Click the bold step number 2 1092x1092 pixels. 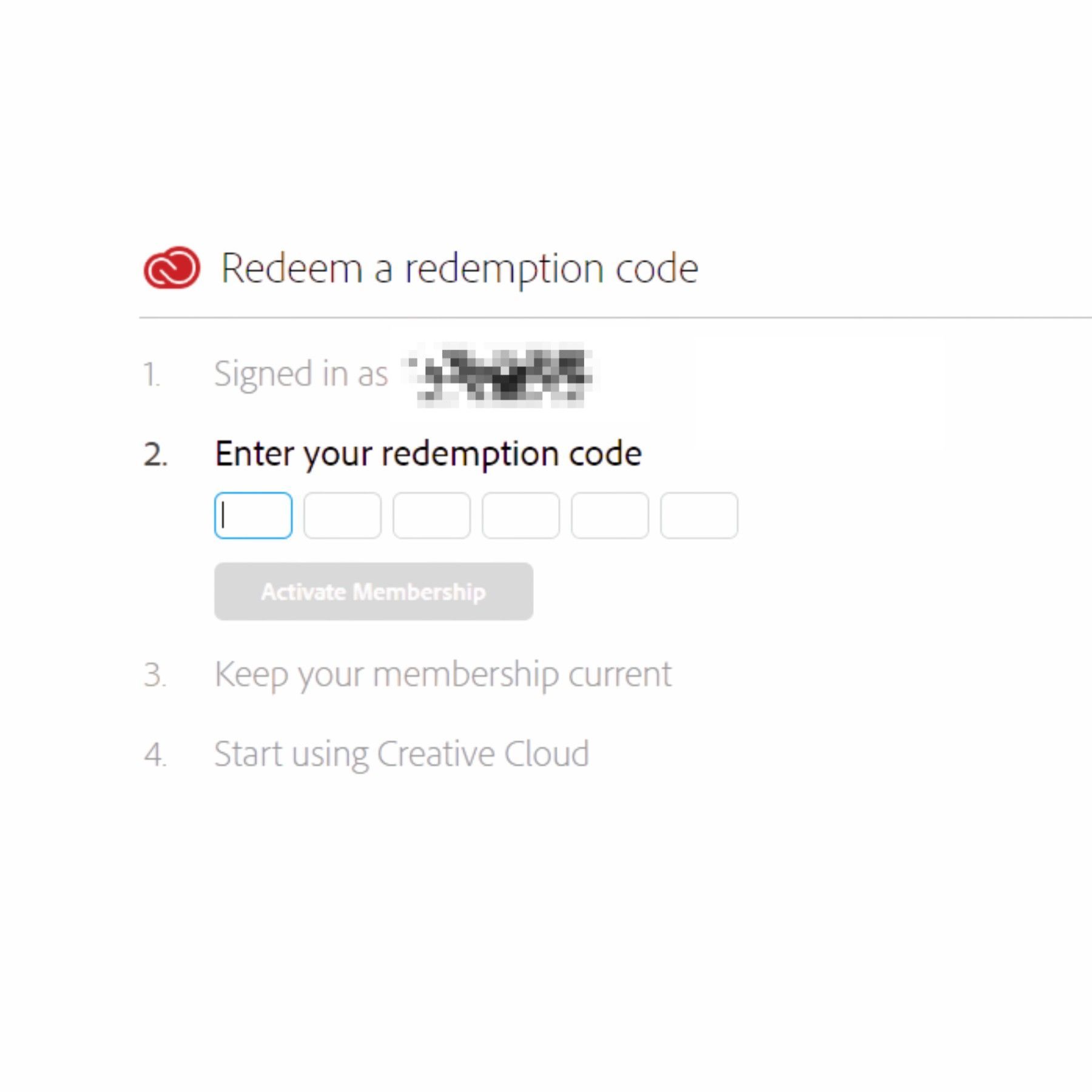point(155,454)
